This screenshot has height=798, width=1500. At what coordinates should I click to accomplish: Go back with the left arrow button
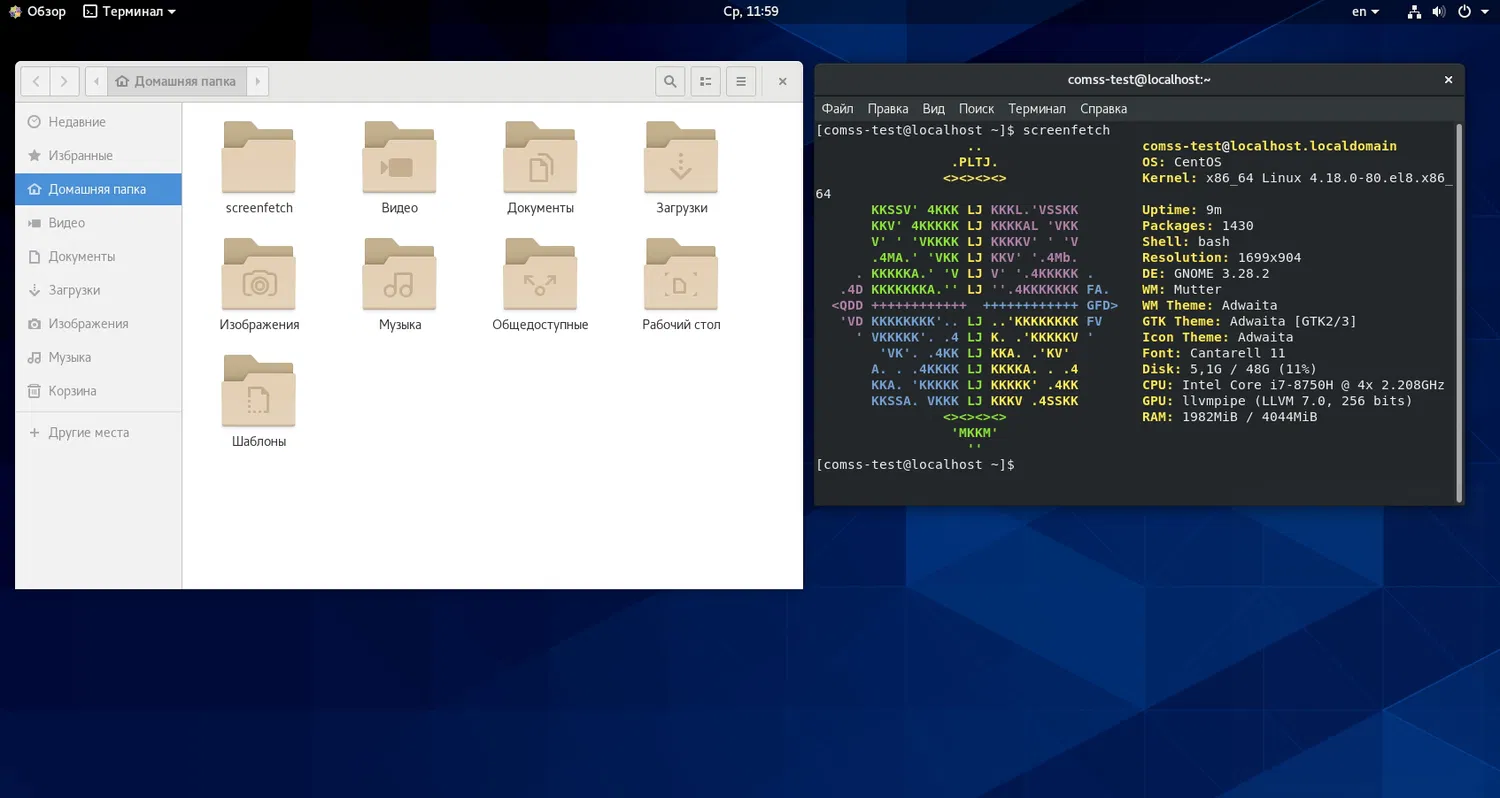tap(36, 81)
